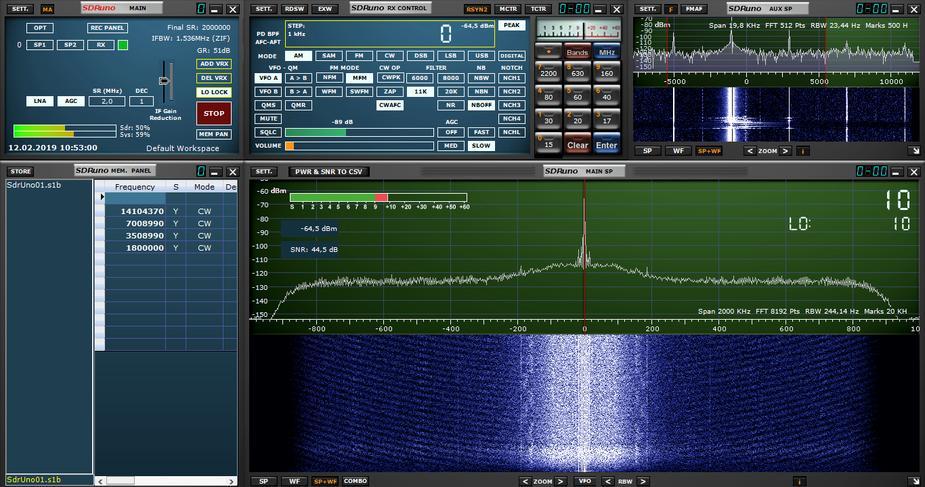925x487 pixels.
Task: Switch Main SP to WF view
Action: [294, 481]
